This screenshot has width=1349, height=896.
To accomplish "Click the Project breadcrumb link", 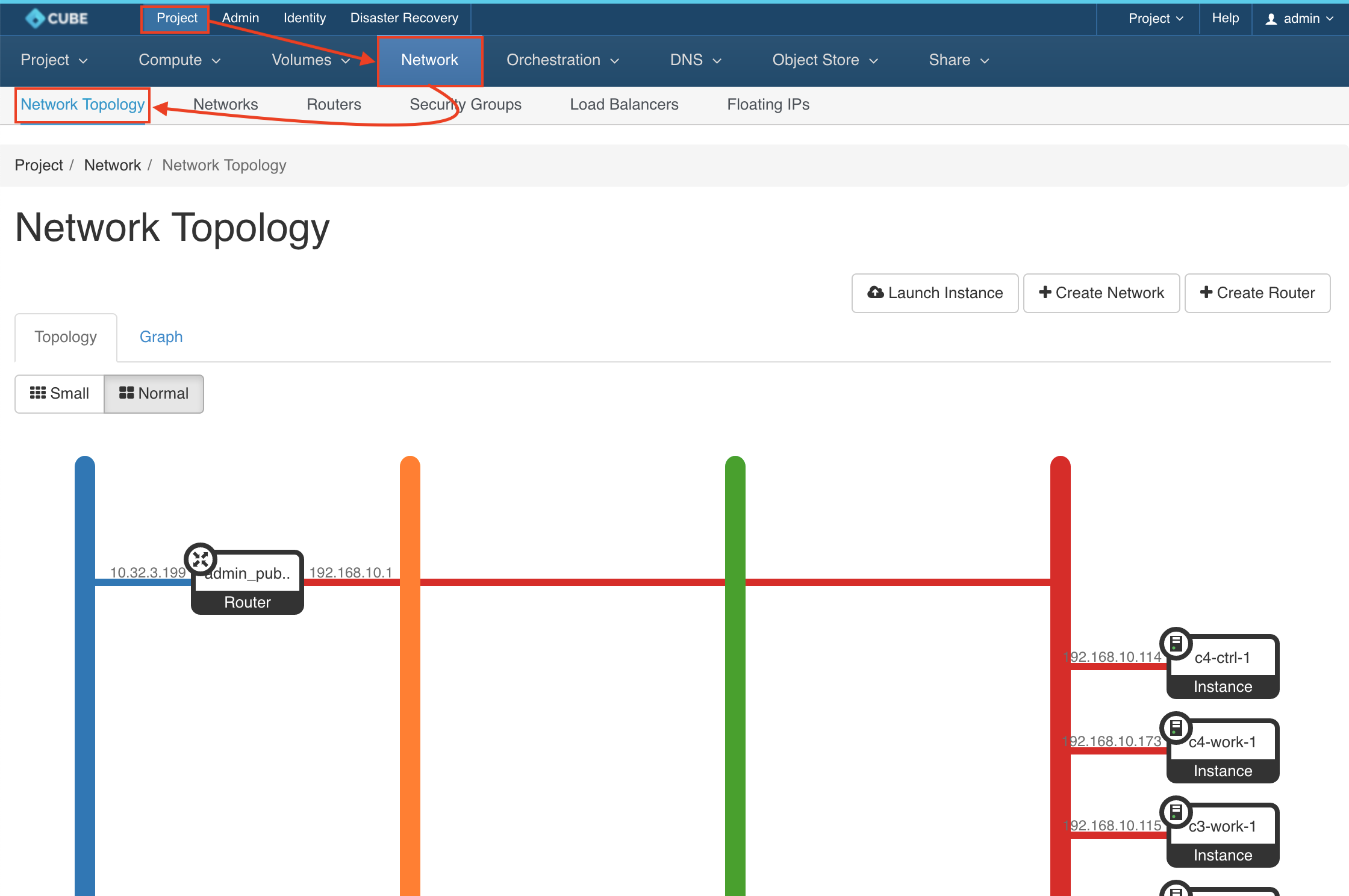I will coord(39,166).
